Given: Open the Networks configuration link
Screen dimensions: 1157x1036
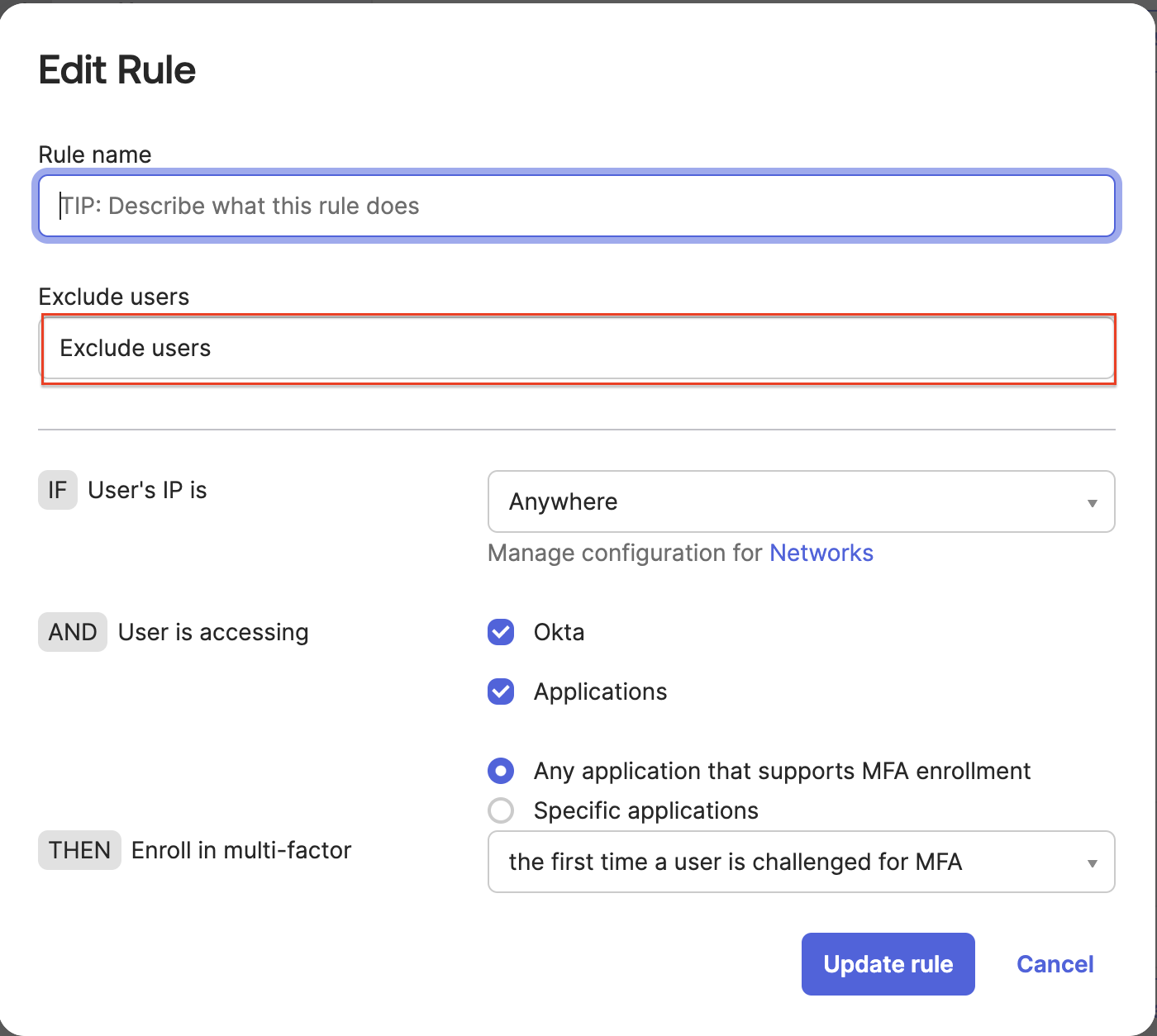Looking at the screenshot, I should (x=821, y=553).
